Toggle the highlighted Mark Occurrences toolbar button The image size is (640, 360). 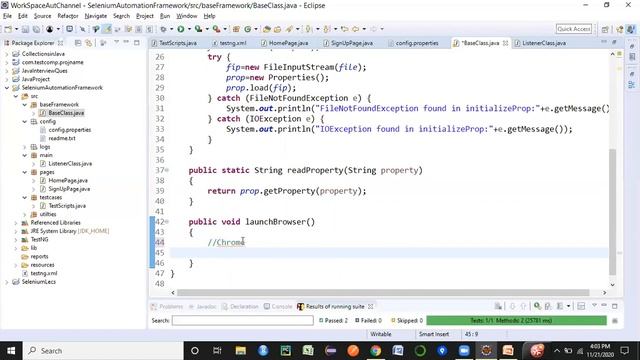point(107,29)
